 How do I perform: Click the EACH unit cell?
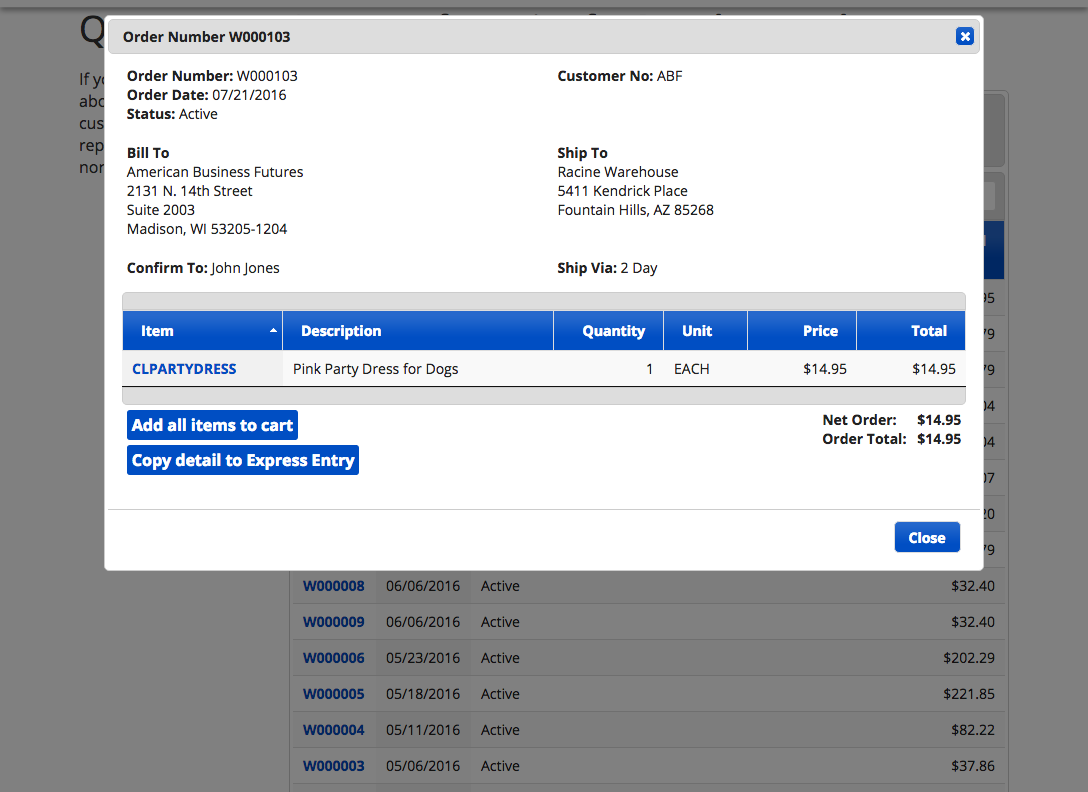692,369
